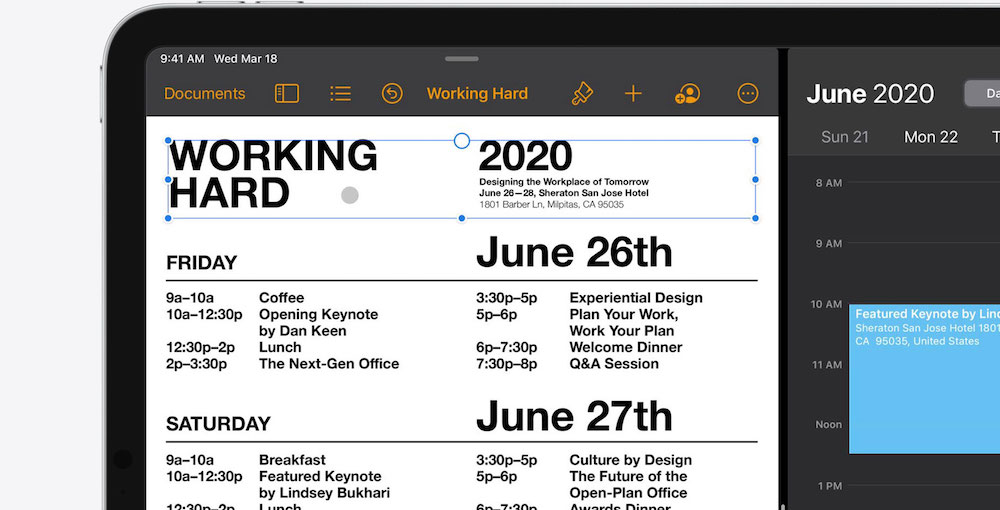Tap the Undo arrow icon
The height and width of the screenshot is (510, 1000).
pos(392,94)
